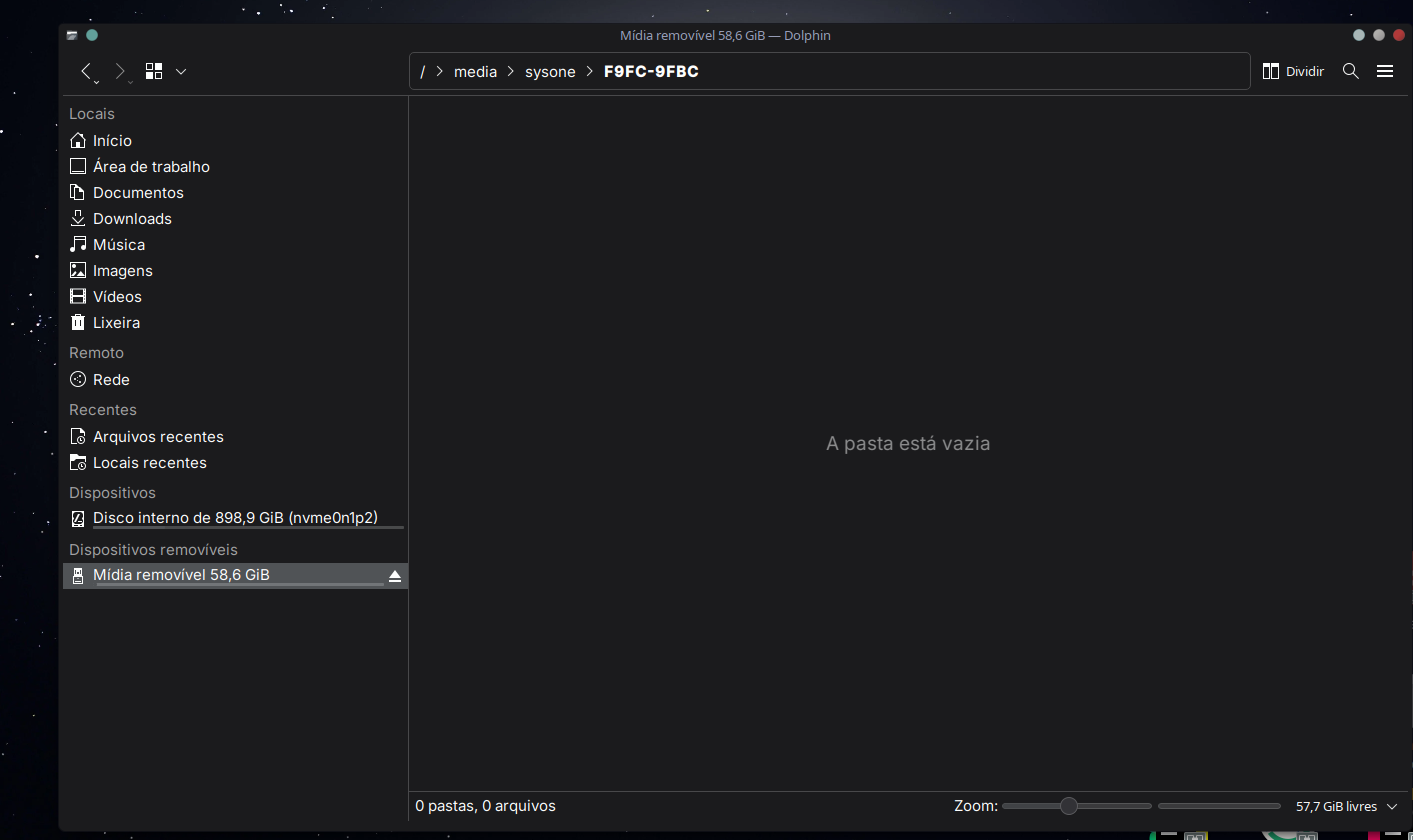Open the view mode dropdown arrow

point(181,71)
